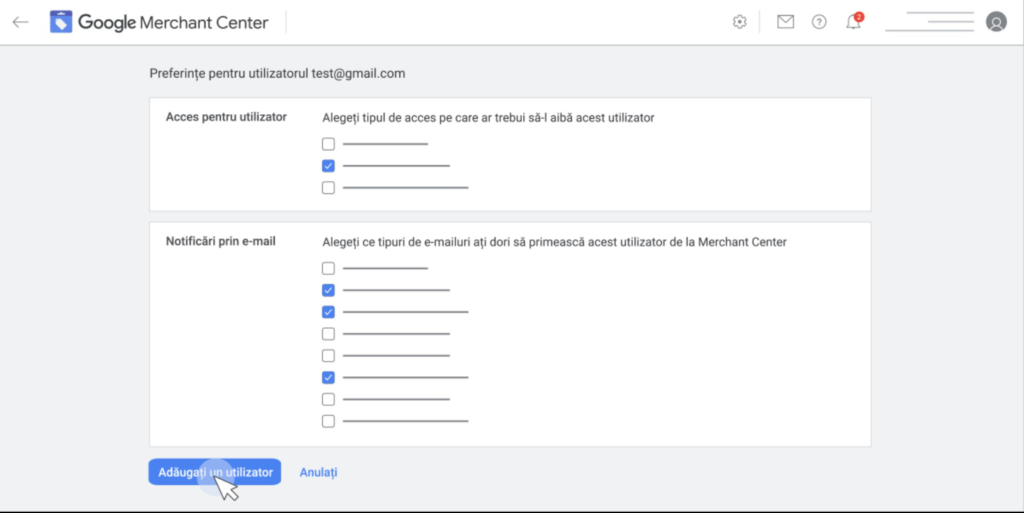The width and height of the screenshot is (1024, 513).
Task: Check the third user access checkbox
Action: tap(328, 187)
